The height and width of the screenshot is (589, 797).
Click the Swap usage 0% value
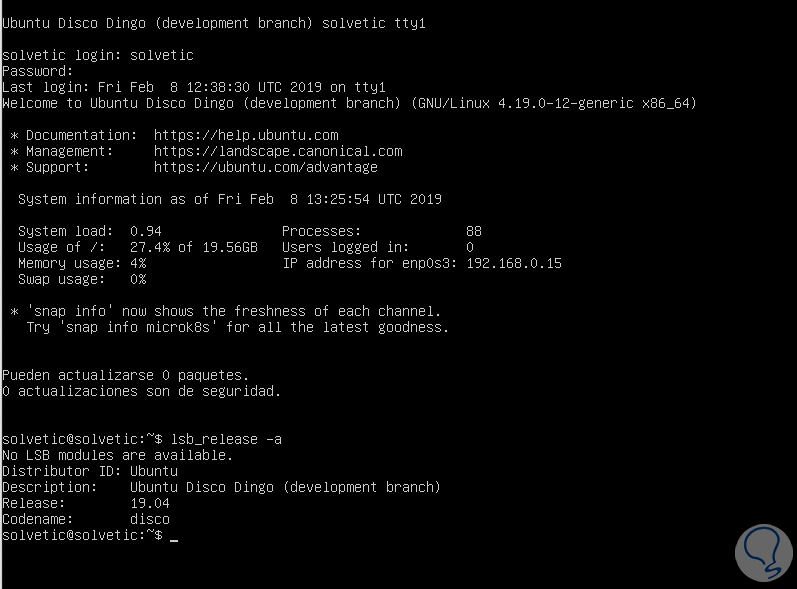tap(138, 279)
